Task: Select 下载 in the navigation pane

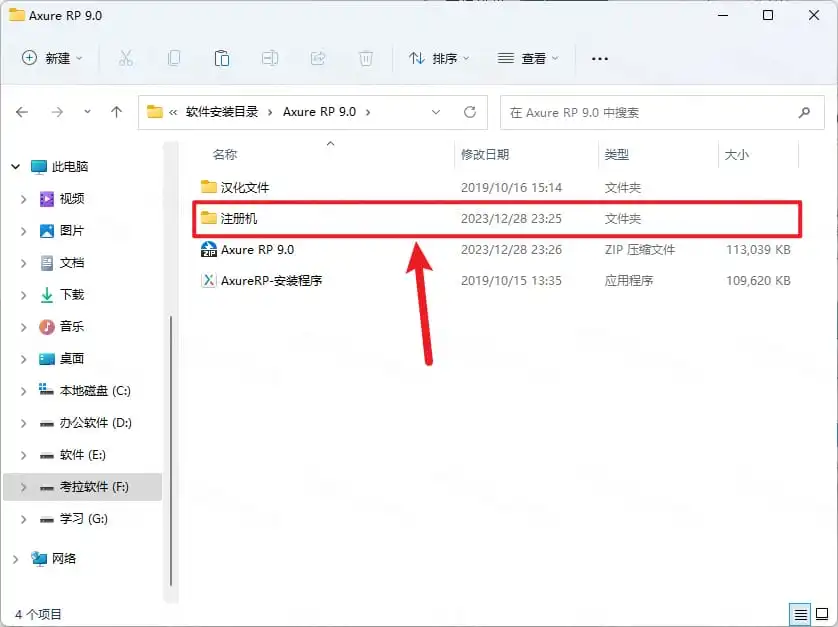Action: coord(72,295)
